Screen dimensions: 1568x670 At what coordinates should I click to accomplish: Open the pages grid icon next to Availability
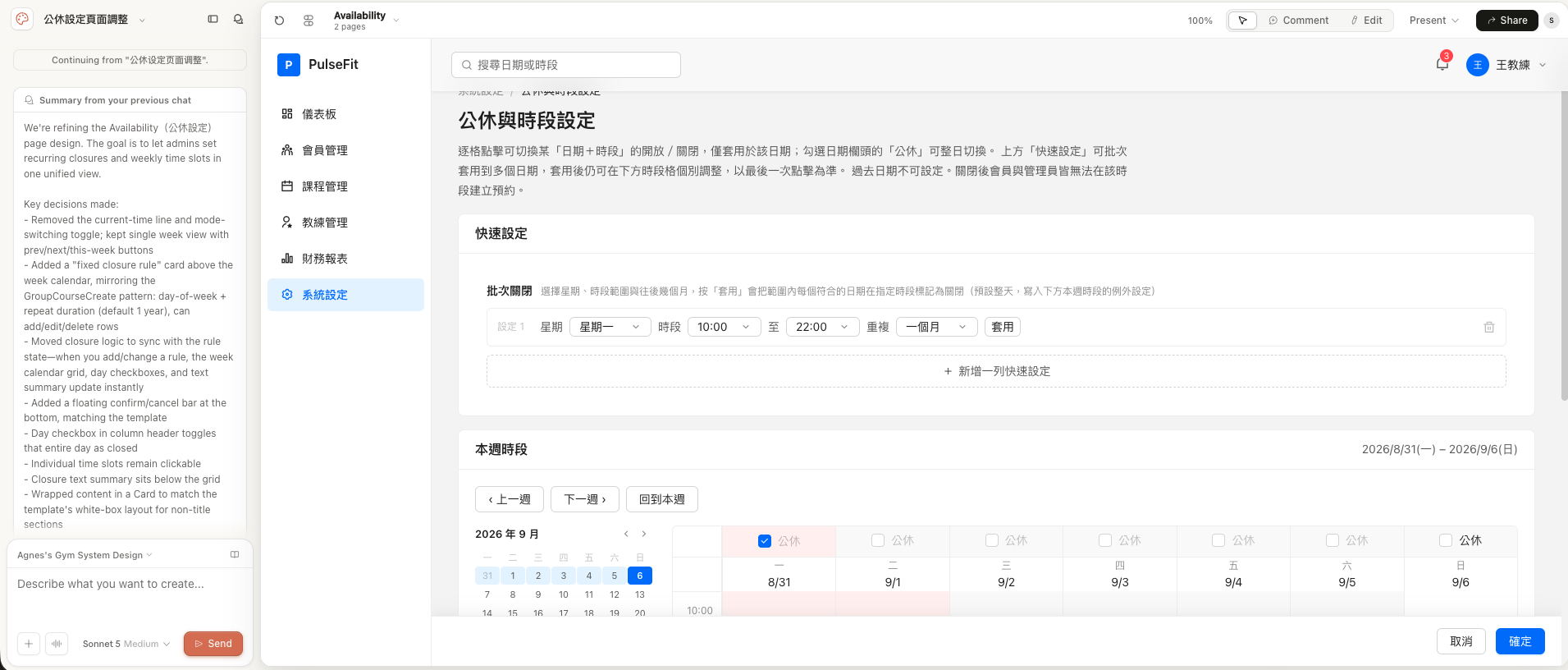coord(309,21)
